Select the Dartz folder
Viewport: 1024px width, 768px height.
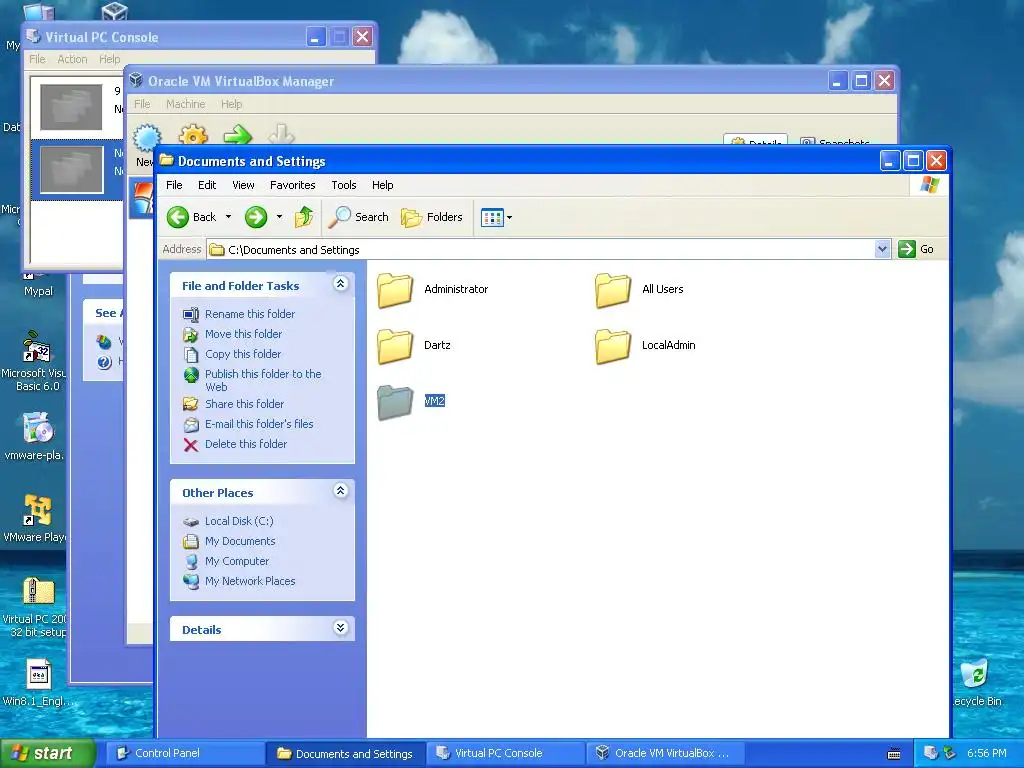[x=396, y=345]
